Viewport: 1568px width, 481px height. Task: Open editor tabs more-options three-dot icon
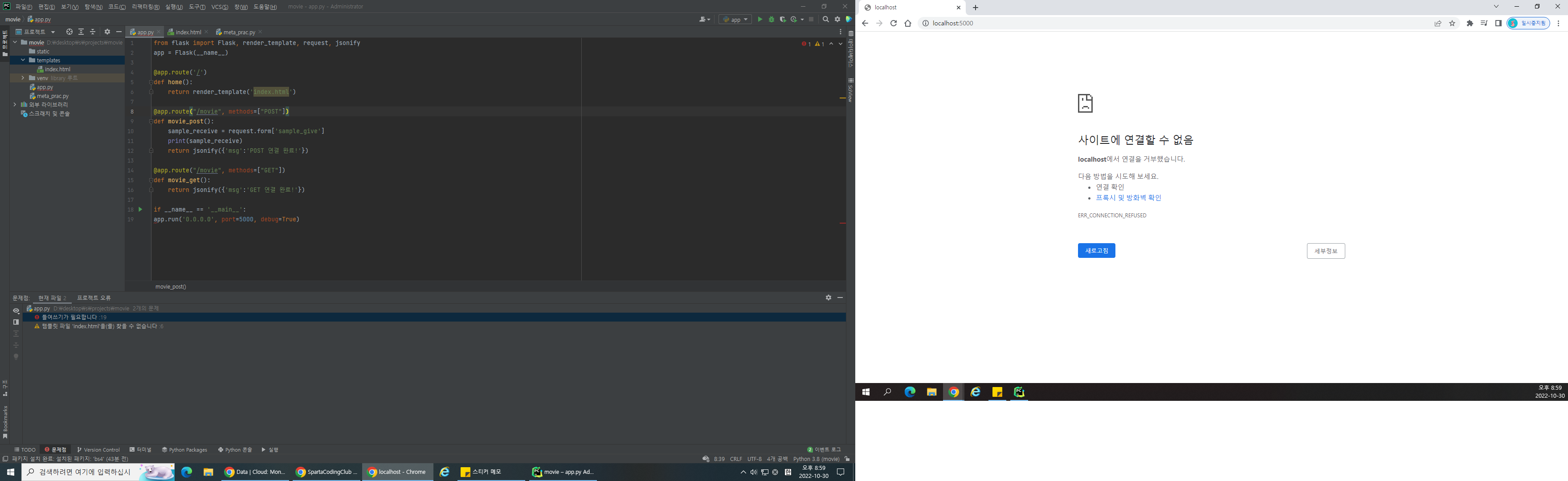click(841, 32)
